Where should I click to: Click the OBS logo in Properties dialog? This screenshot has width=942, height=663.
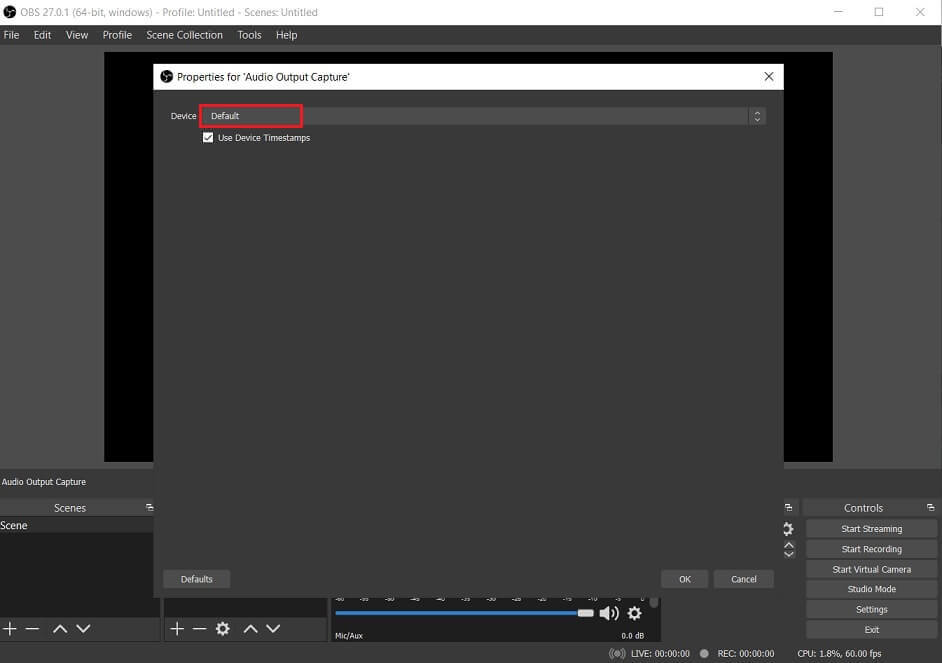pos(166,76)
